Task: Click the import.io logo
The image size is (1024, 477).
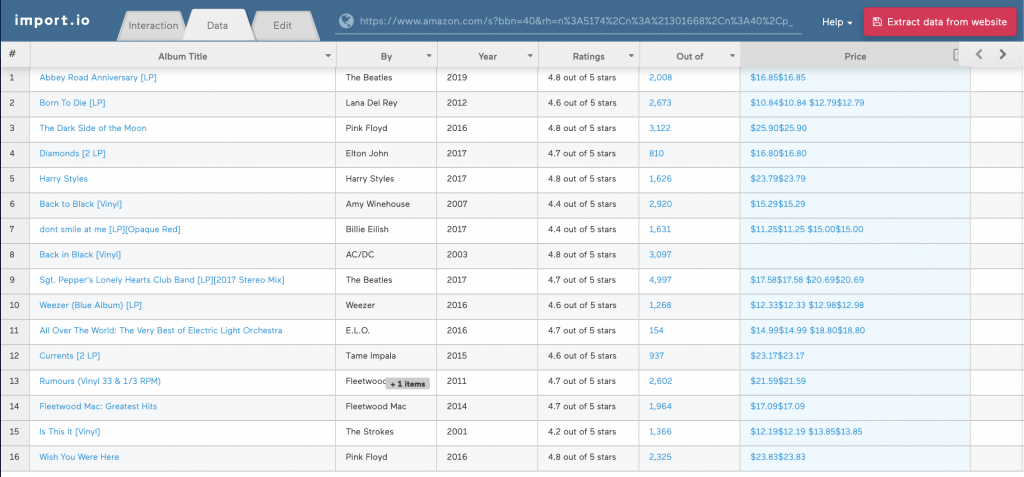Action: pyautogui.click(x=54, y=21)
